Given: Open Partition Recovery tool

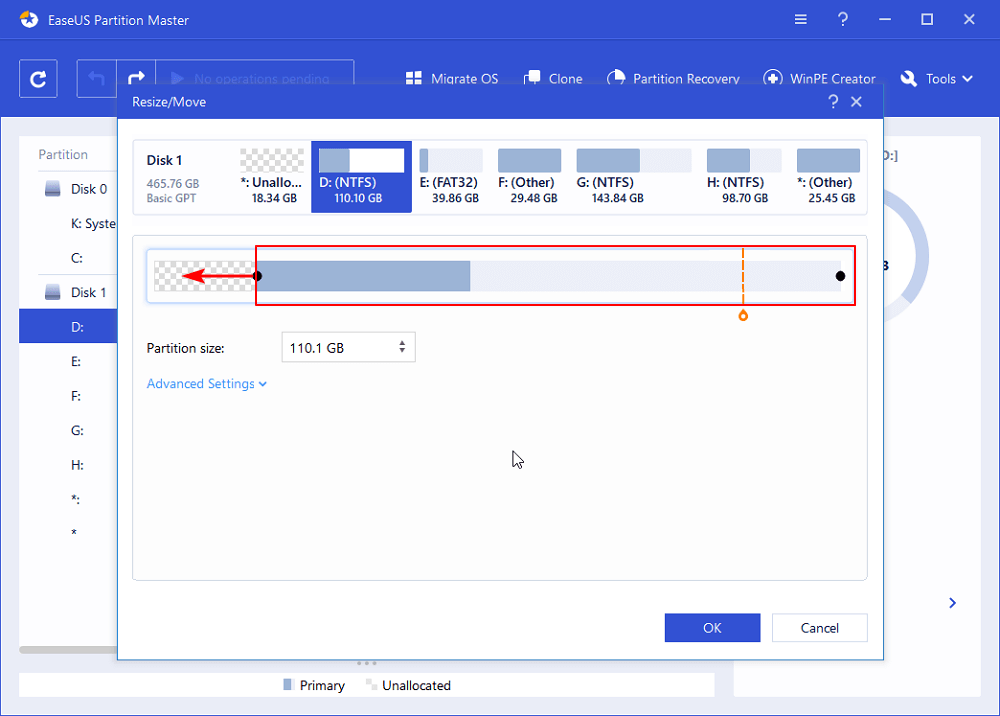Looking at the screenshot, I should coord(673,78).
